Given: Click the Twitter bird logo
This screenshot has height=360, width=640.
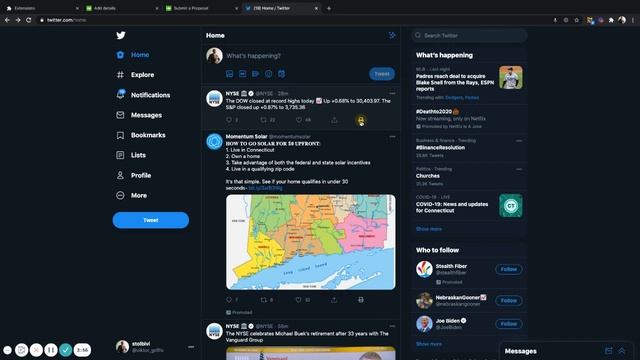Looking at the screenshot, I should [x=120, y=36].
